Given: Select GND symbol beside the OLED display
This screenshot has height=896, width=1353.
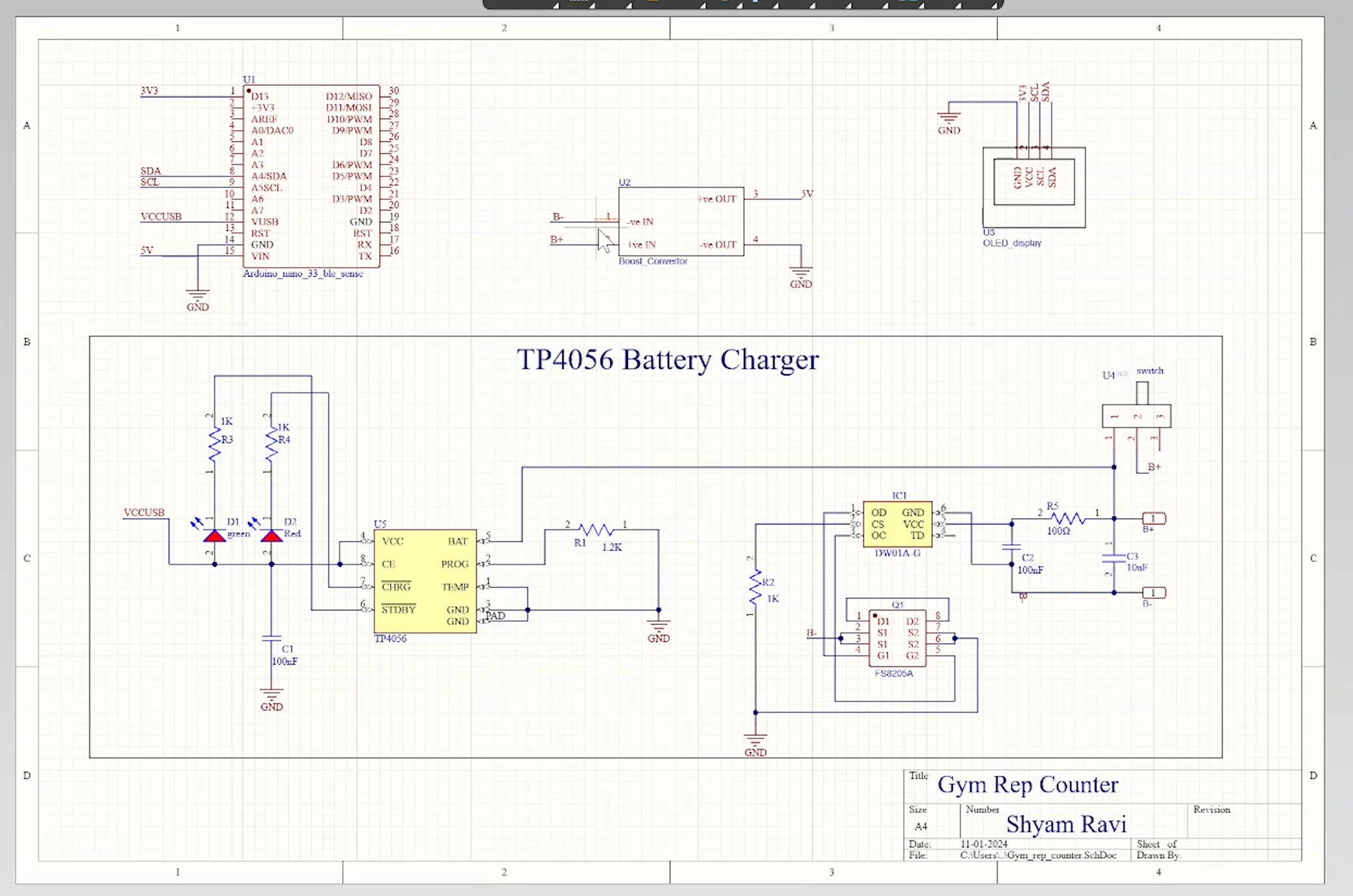Looking at the screenshot, I should tap(949, 123).
